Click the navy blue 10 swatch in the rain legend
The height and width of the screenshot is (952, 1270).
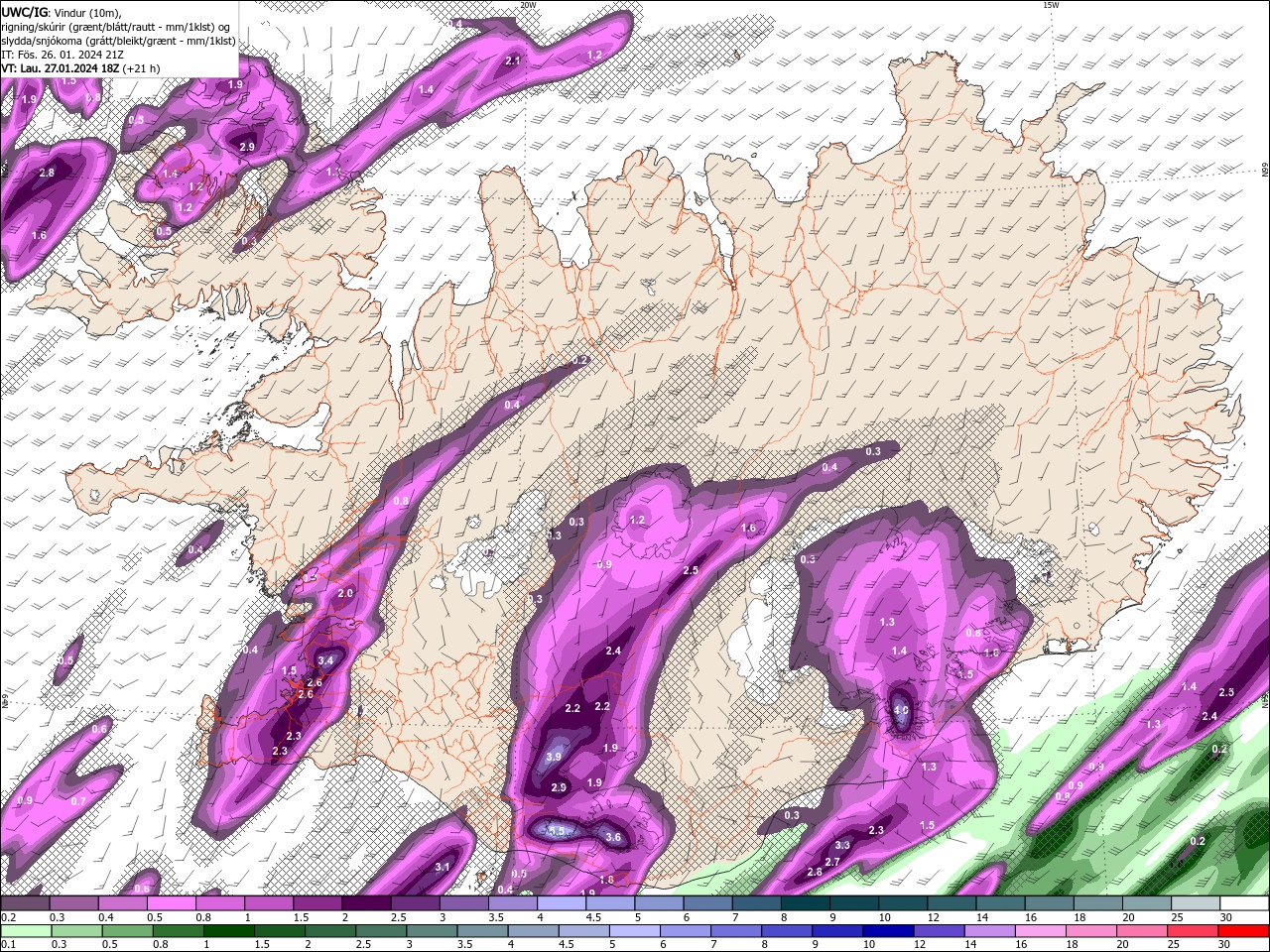890,931
